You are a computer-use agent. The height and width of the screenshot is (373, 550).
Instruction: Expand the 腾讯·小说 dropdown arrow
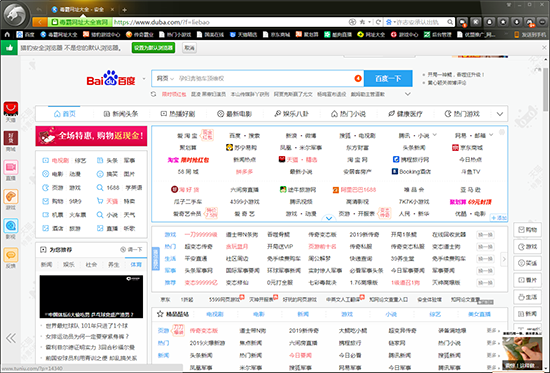point(435,135)
